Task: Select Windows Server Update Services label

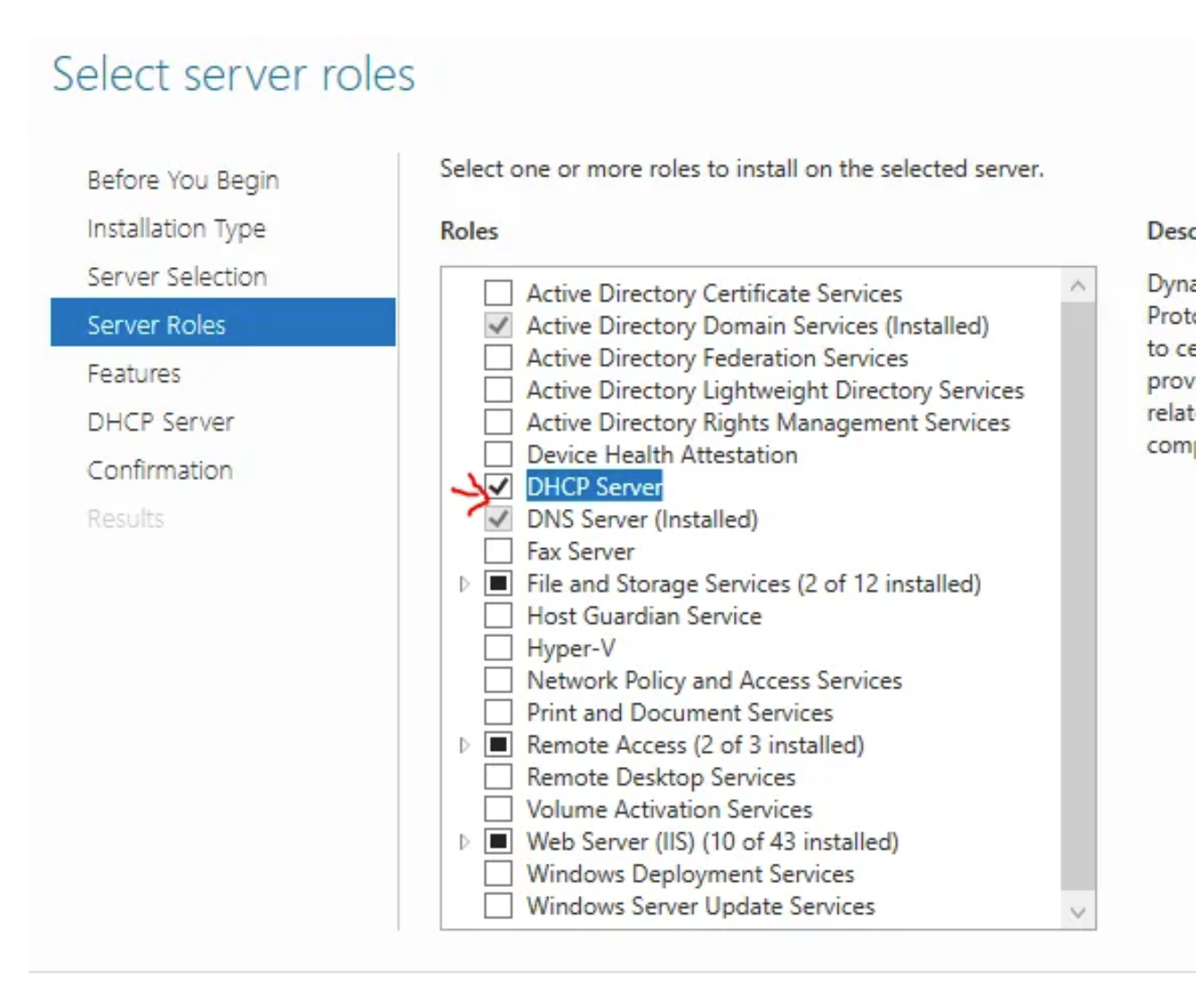Action: click(701, 907)
